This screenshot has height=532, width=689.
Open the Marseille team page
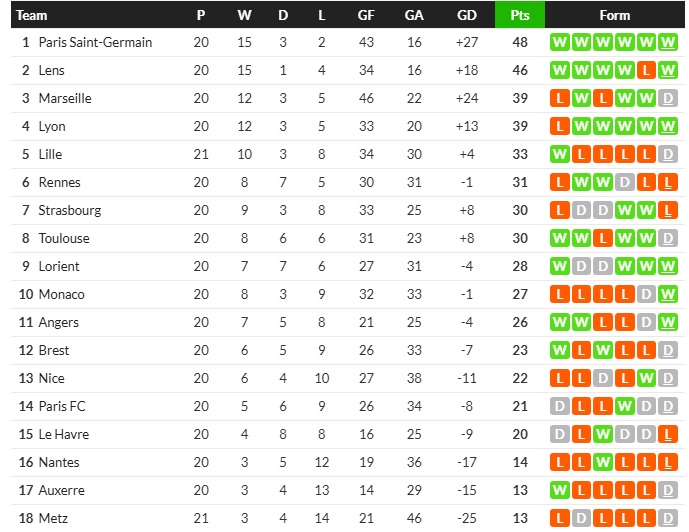[x=65, y=98]
